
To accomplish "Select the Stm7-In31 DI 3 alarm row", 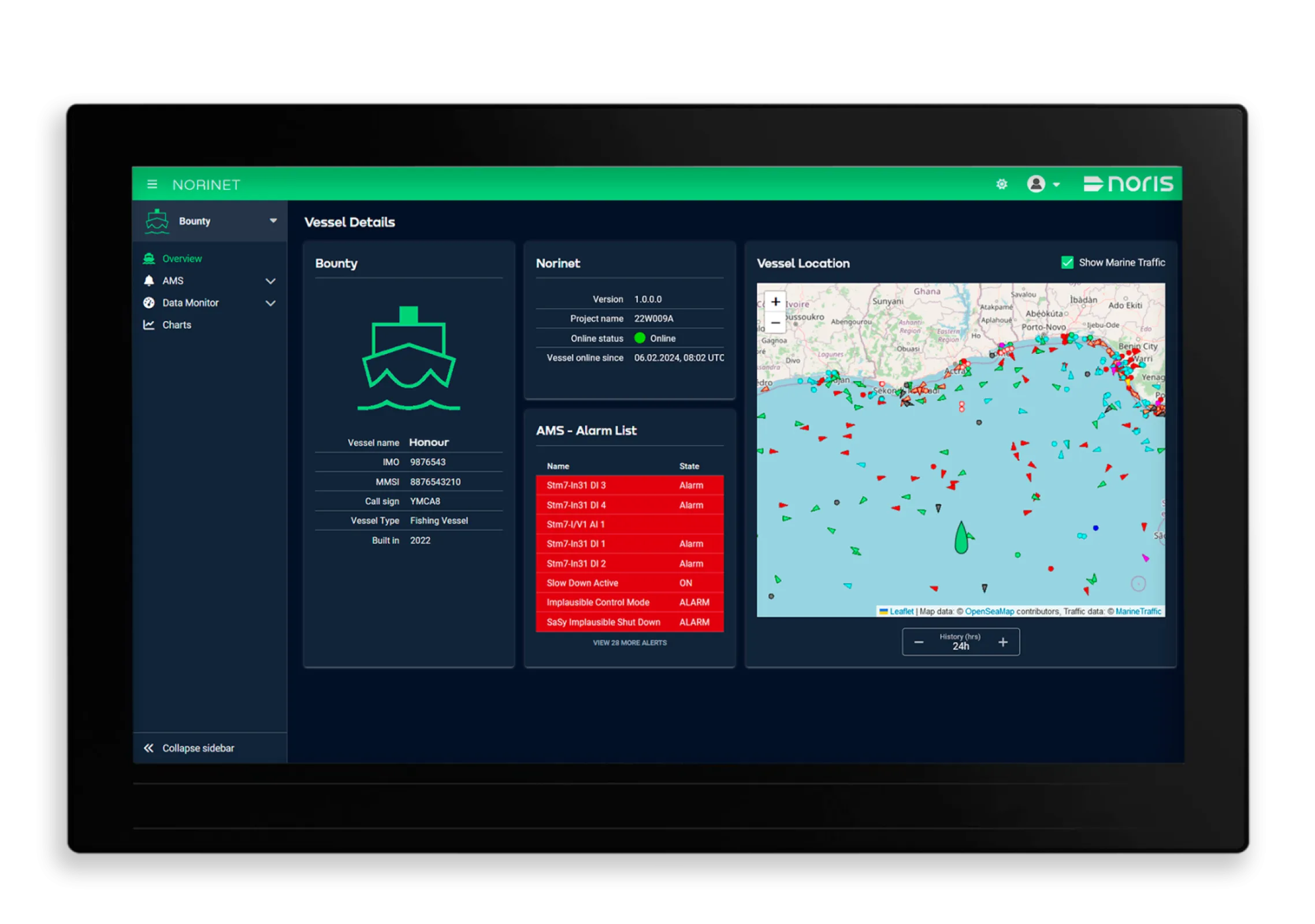I will coord(629,485).
